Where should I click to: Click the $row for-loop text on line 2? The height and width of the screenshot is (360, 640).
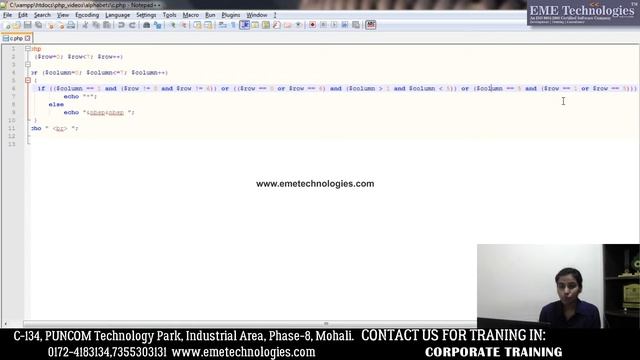pyautogui.click(x=79, y=57)
